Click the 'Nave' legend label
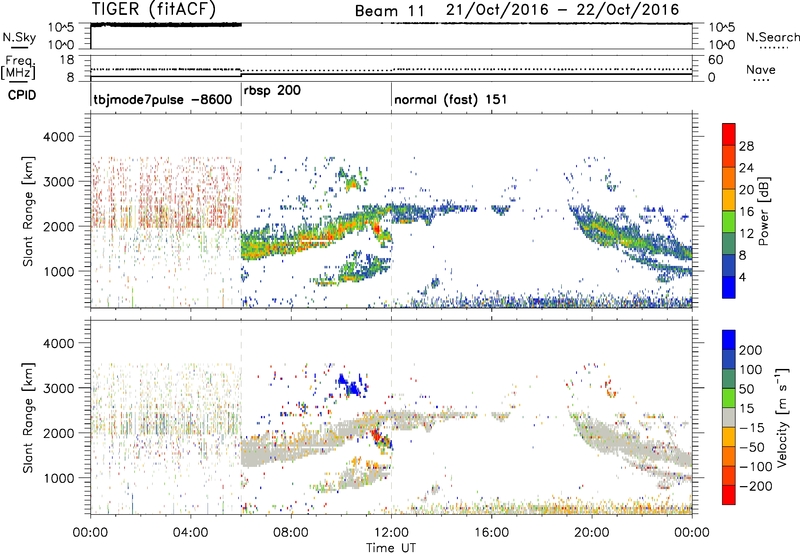 [x=761, y=70]
